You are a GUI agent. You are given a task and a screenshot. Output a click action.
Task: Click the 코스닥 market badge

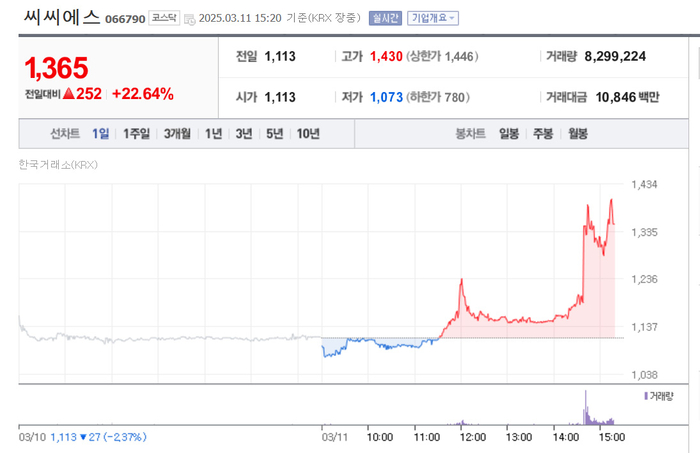click(x=164, y=18)
